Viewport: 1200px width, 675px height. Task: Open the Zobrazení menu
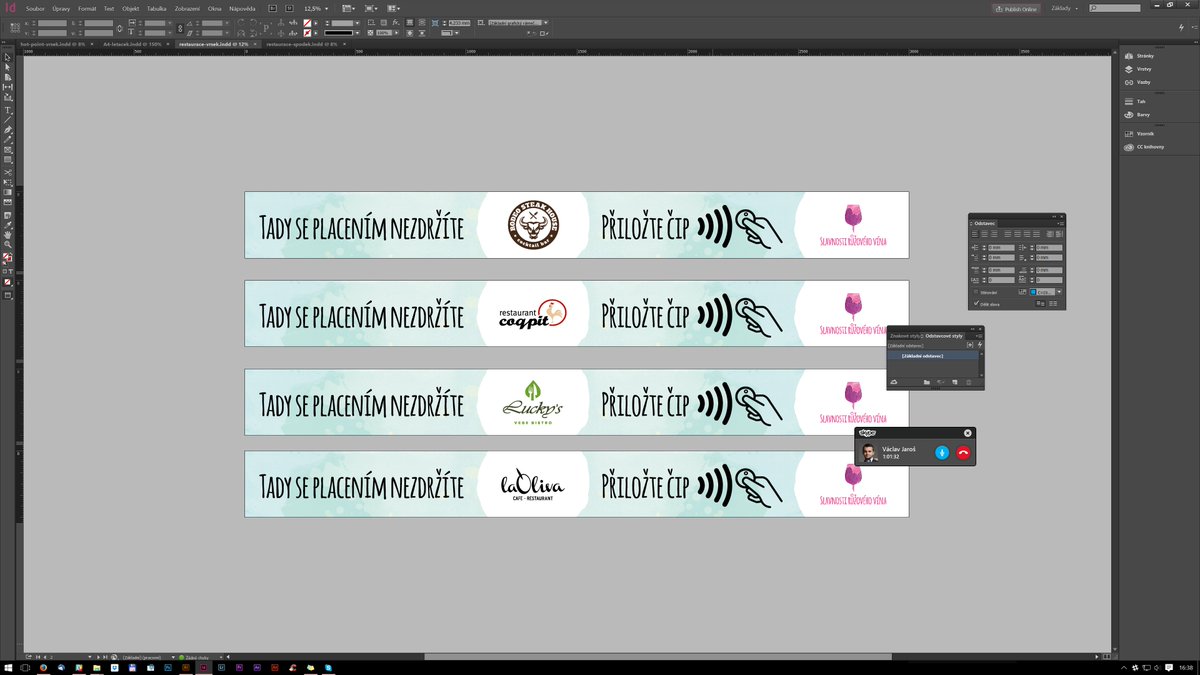[x=187, y=8]
